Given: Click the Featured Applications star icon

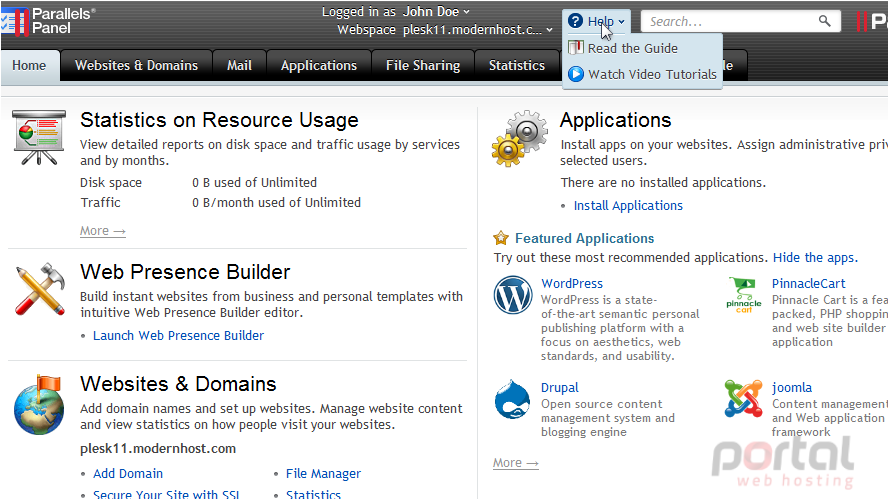Looking at the screenshot, I should point(501,238).
